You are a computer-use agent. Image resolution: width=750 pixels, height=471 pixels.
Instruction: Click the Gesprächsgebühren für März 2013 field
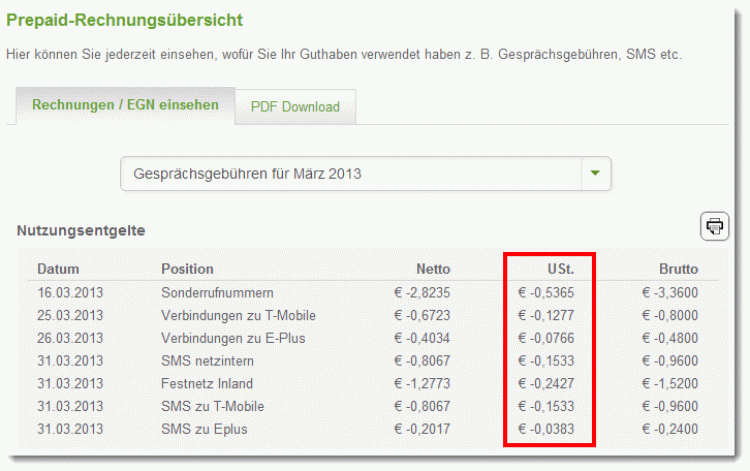[350, 173]
